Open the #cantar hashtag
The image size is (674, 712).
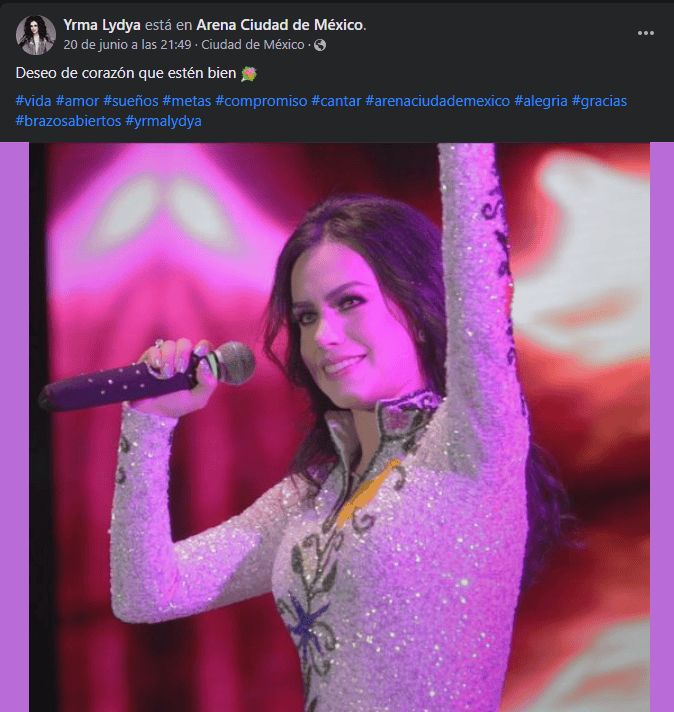(336, 101)
